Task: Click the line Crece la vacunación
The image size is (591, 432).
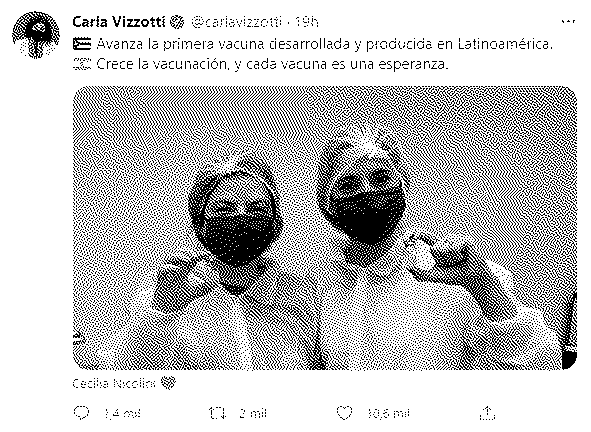Action: [273, 64]
